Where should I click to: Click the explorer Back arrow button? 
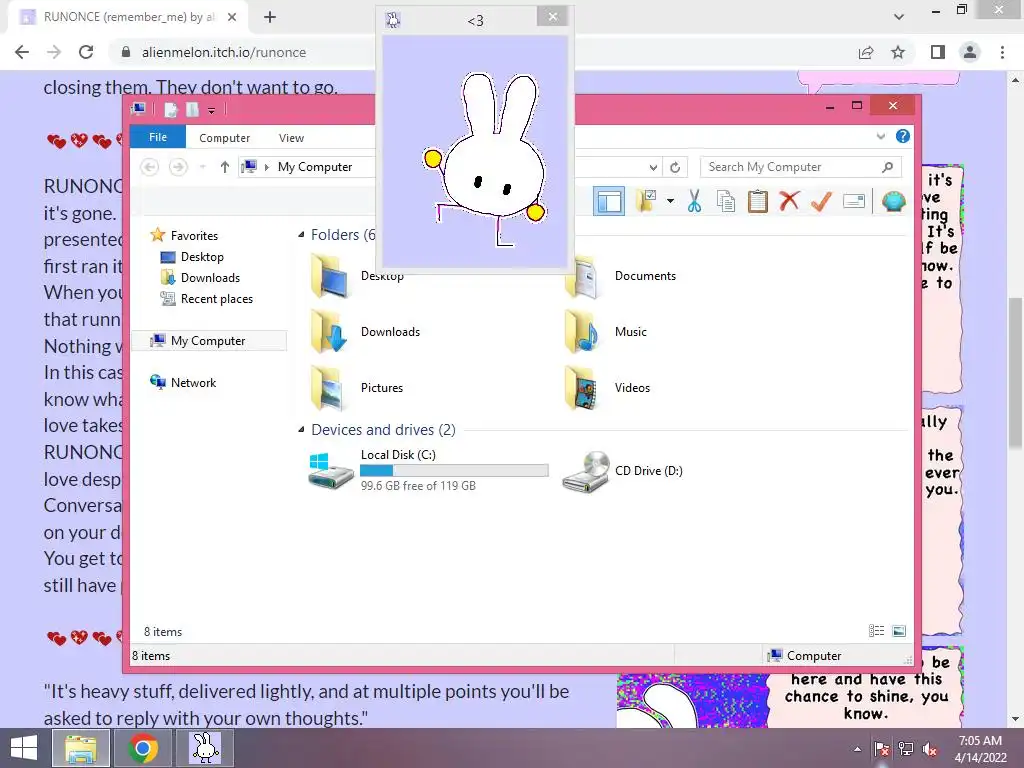coord(150,167)
